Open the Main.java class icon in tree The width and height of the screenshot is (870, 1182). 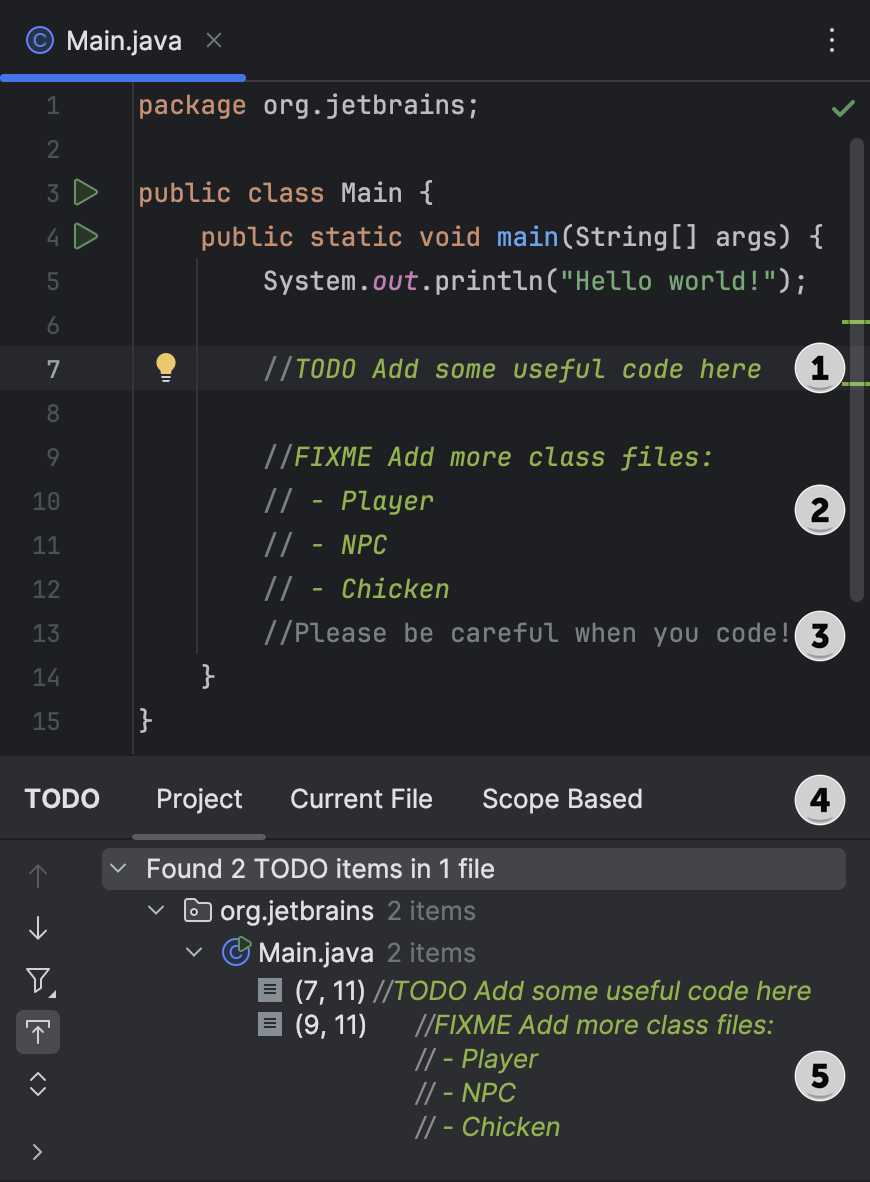[x=234, y=952]
